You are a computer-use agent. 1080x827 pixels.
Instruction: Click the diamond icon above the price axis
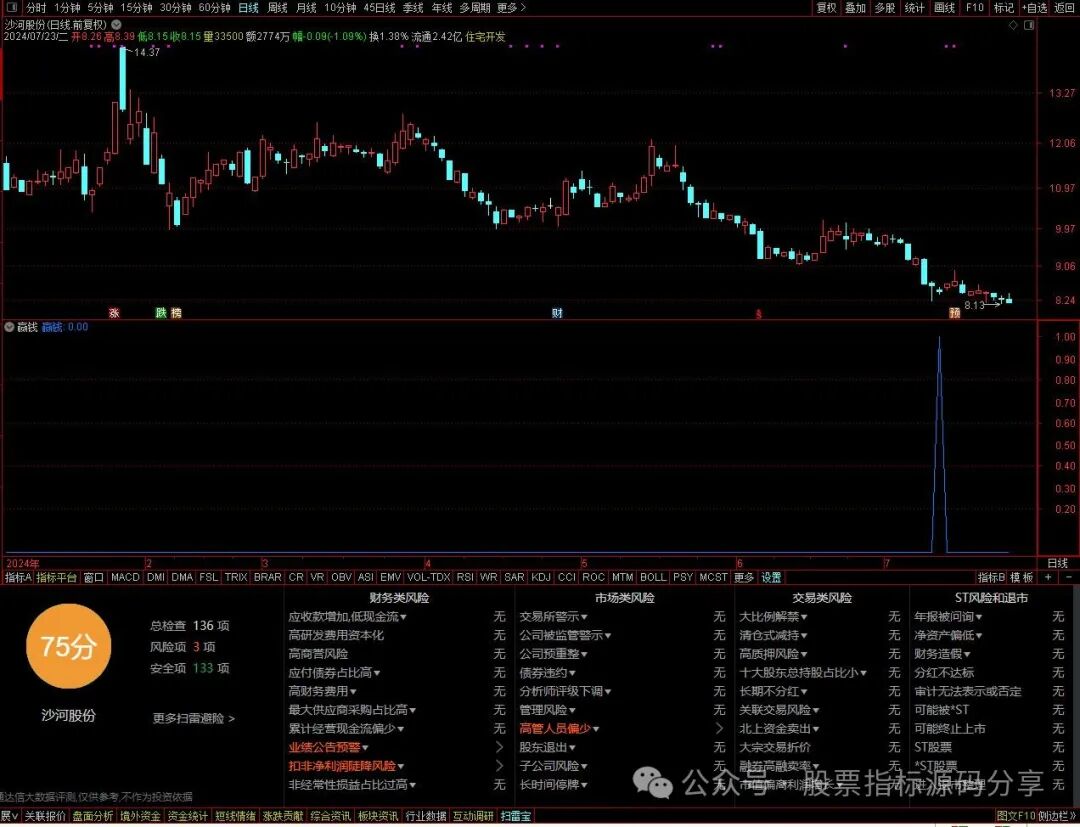click(1013, 25)
